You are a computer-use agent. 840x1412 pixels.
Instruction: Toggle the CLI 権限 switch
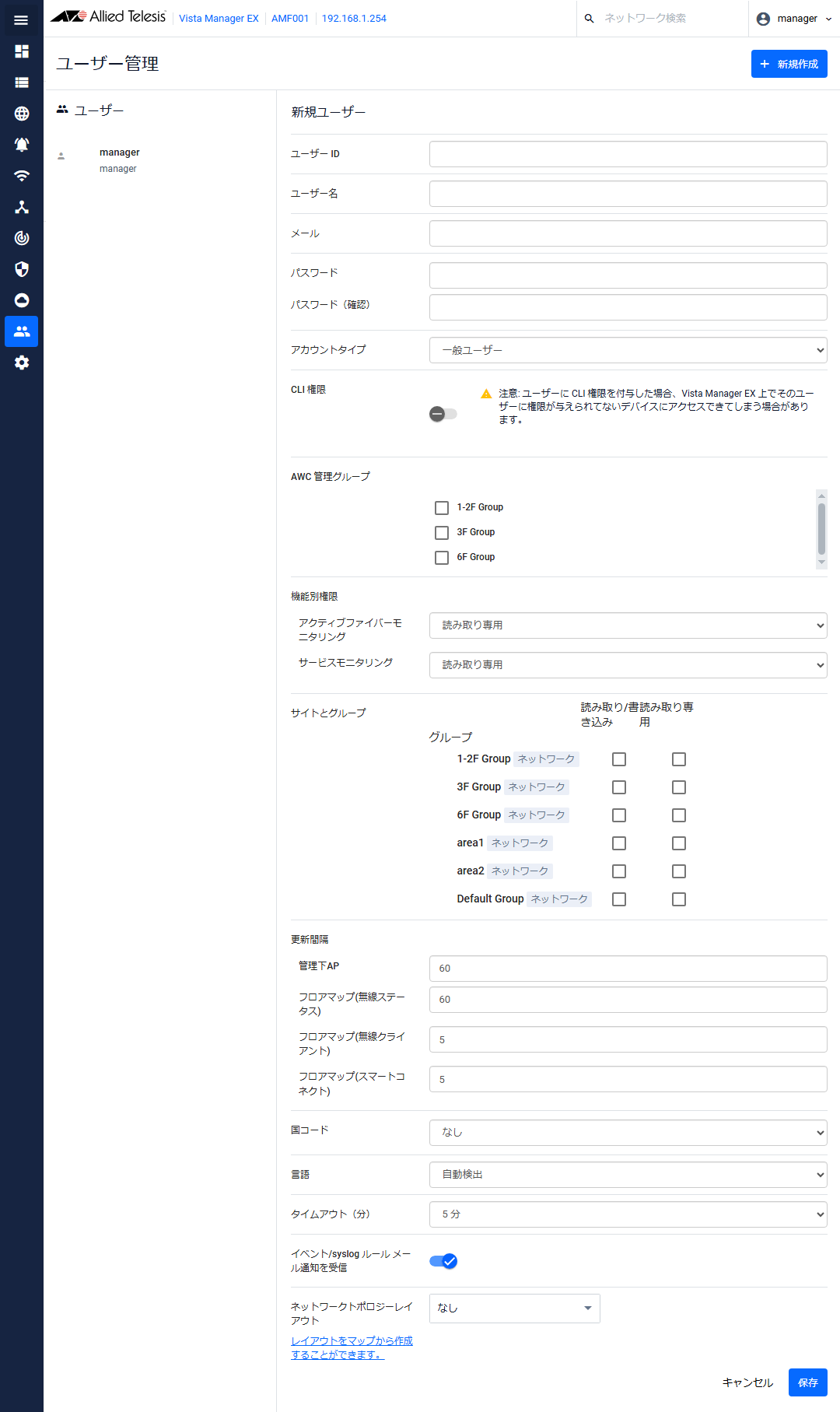(x=443, y=414)
